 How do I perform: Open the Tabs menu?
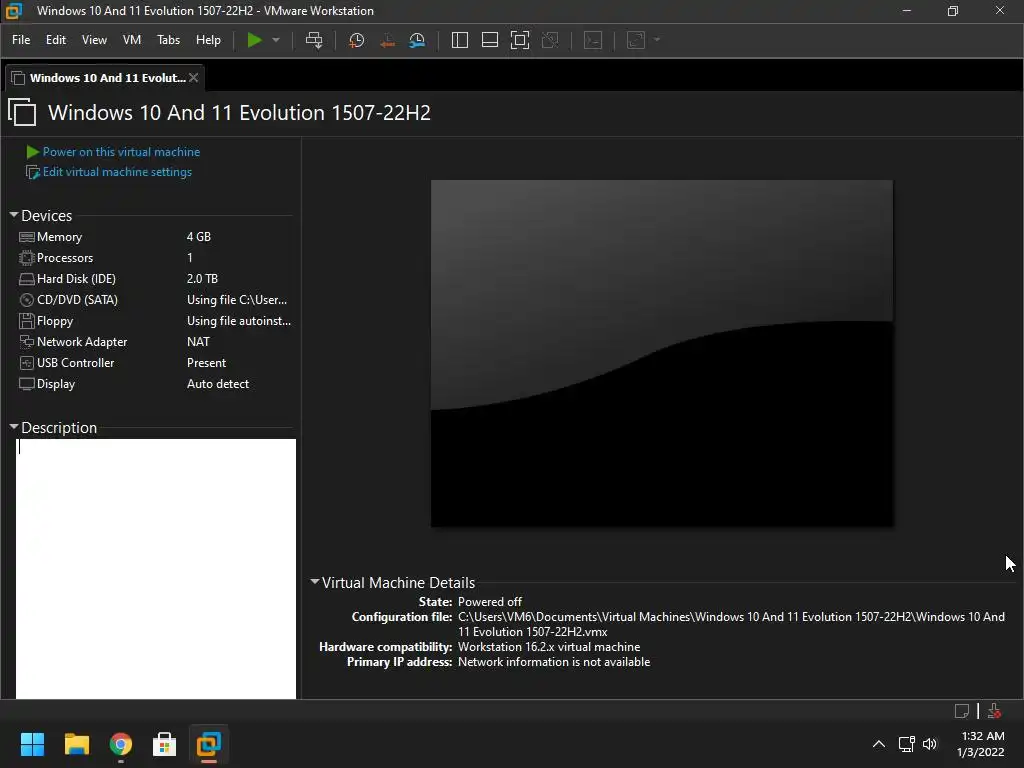coord(168,40)
